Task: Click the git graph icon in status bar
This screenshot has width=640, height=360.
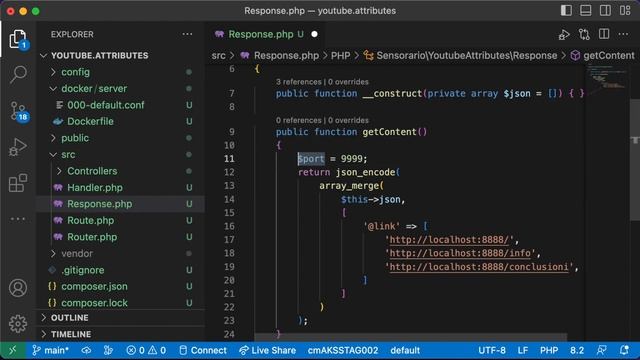Action: point(108,350)
